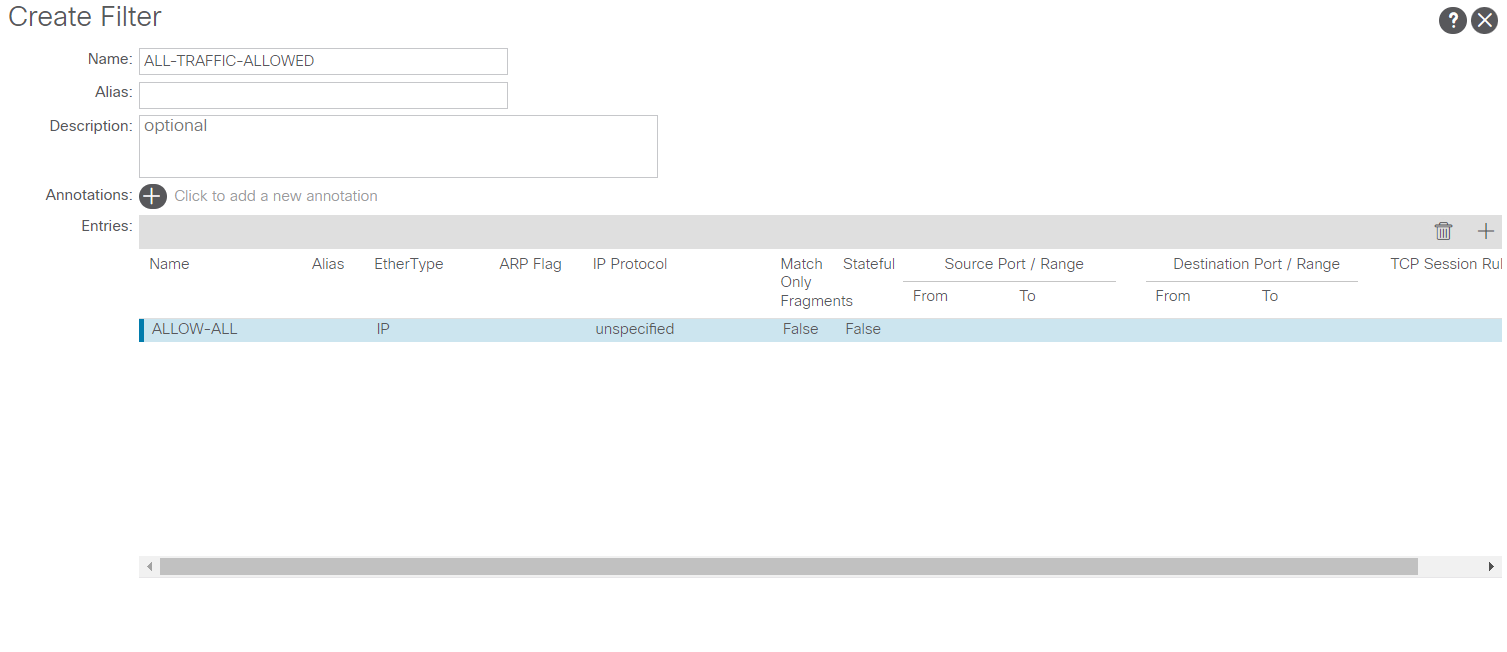
Task: Click the Alias column header in Entries
Action: click(x=328, y=264)
